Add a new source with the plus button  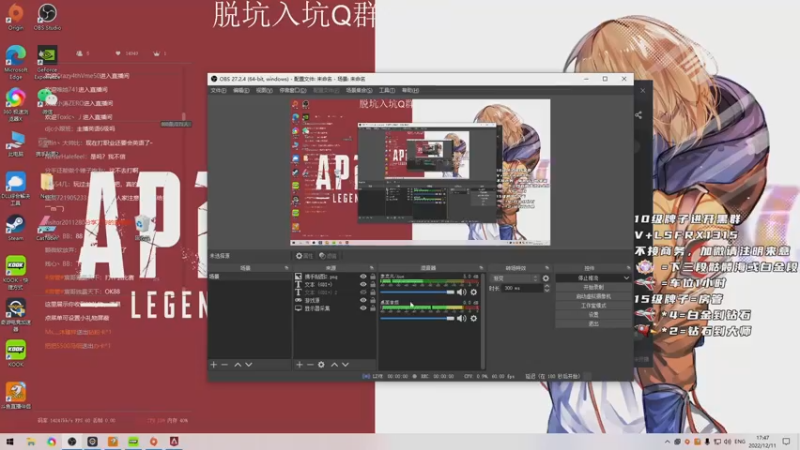[x=299, y=365]
